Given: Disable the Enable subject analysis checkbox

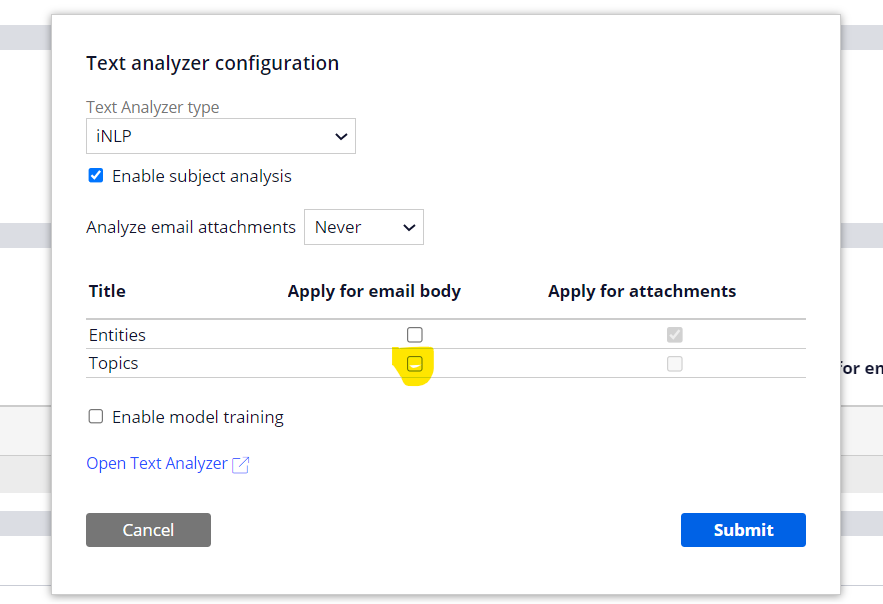Looking at the screenshot, I should [x=95, y=175].
